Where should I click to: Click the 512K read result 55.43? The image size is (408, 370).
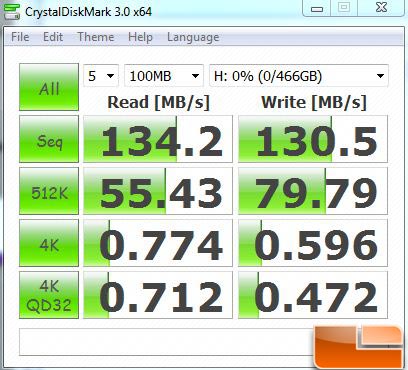click(x=158, y=191)
